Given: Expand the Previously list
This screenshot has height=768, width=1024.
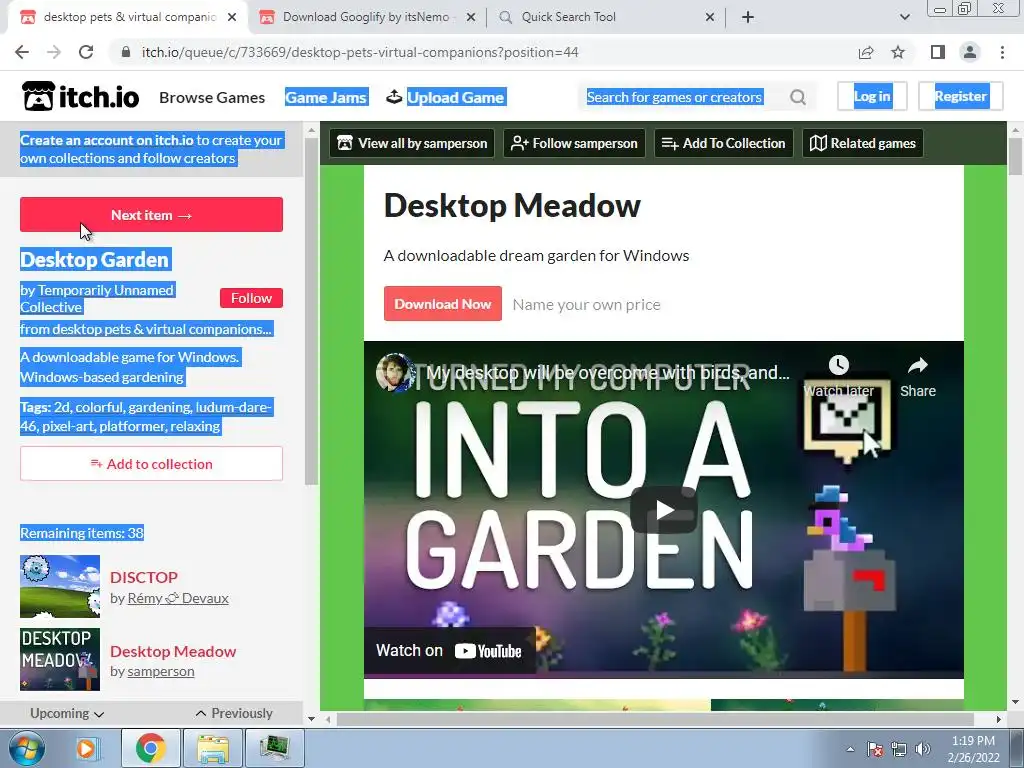Looking at the screenshot, I should pos(234,713).
